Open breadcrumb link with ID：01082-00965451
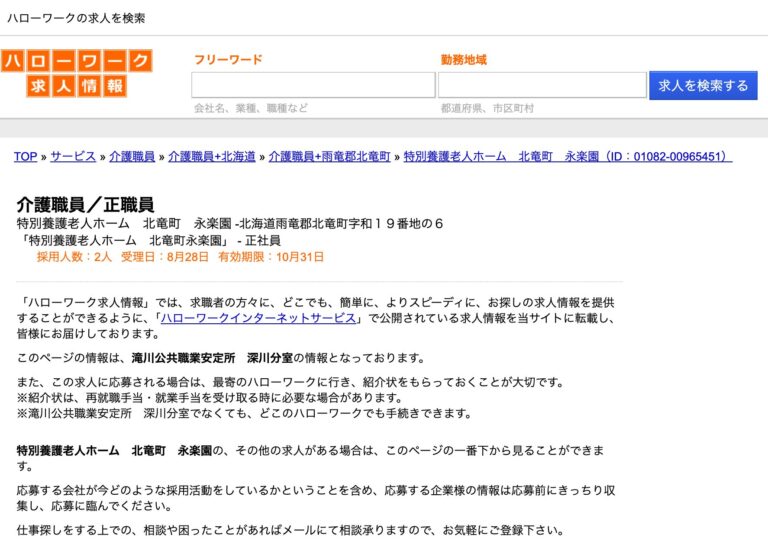 567,157
